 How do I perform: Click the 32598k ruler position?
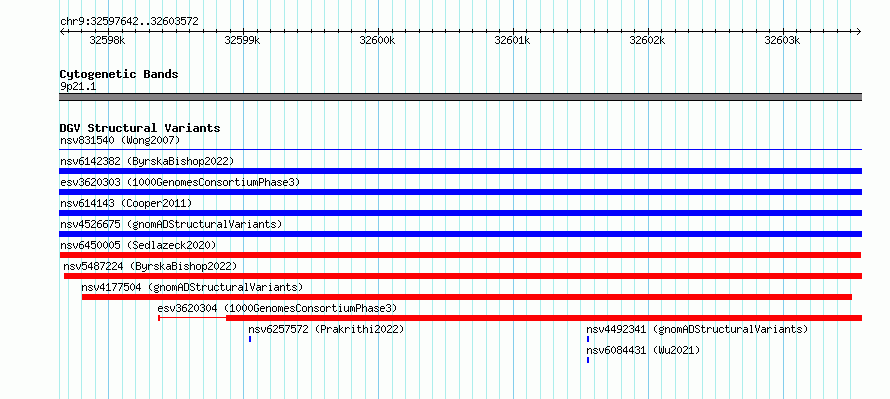(x=107, y=40)
